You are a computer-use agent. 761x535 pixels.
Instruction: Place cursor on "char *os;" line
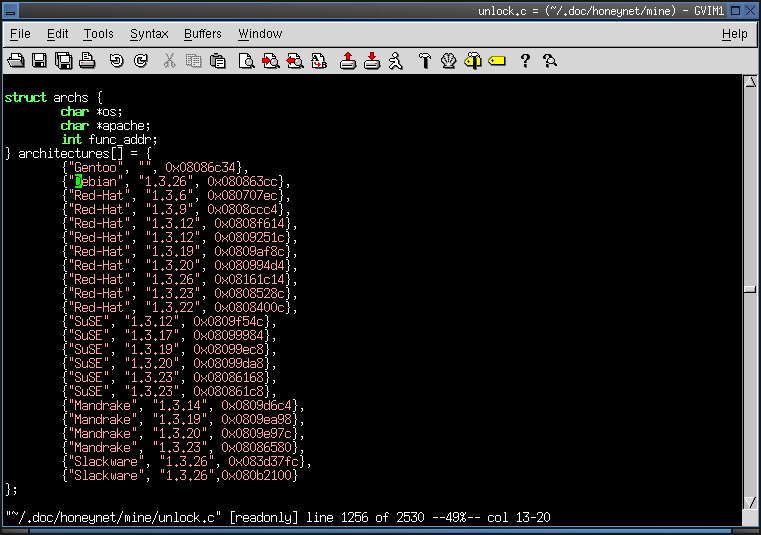[x=91, y=111]
